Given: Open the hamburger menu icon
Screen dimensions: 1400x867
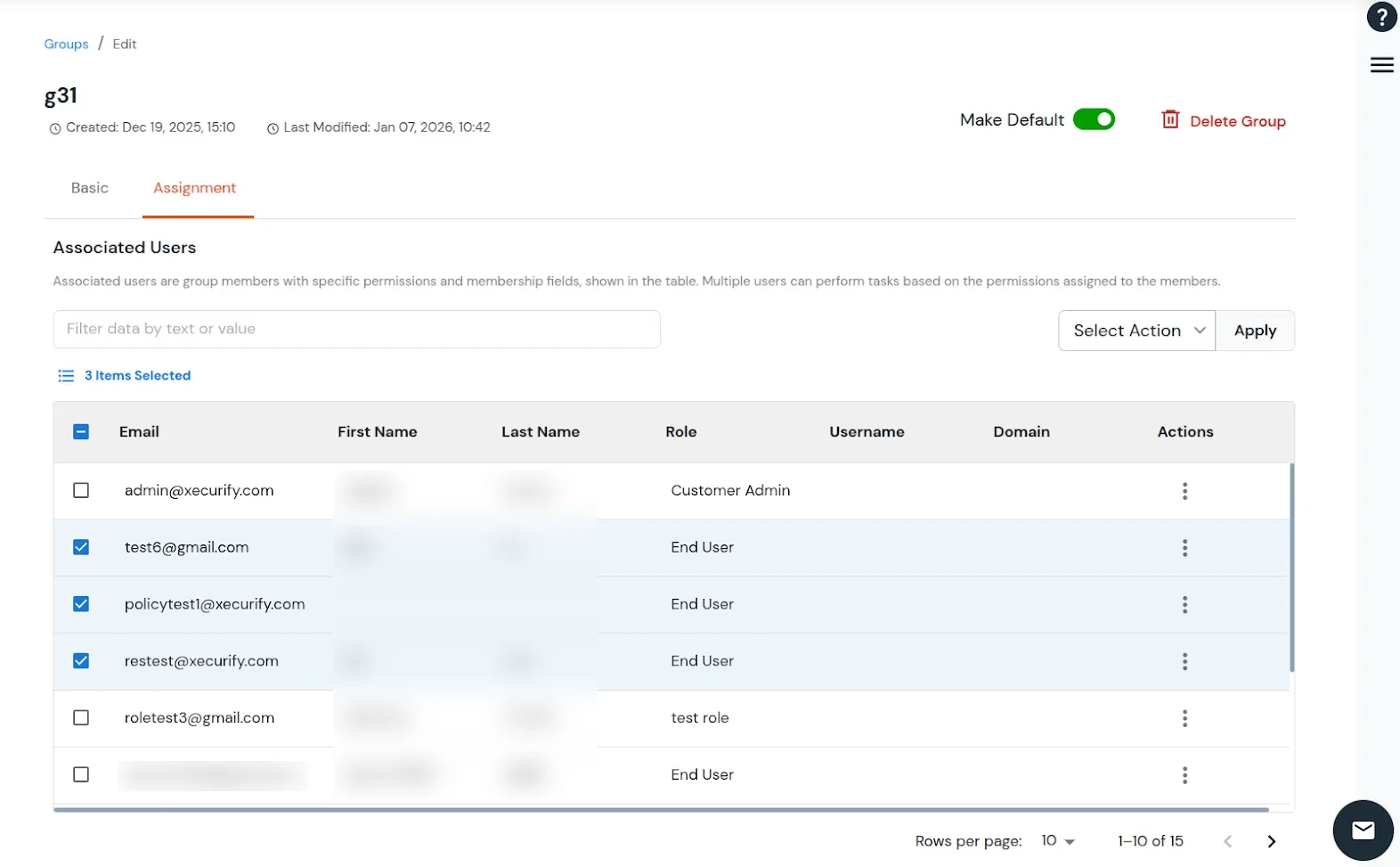Looking at the screenshot, I should coord(1381,65).
